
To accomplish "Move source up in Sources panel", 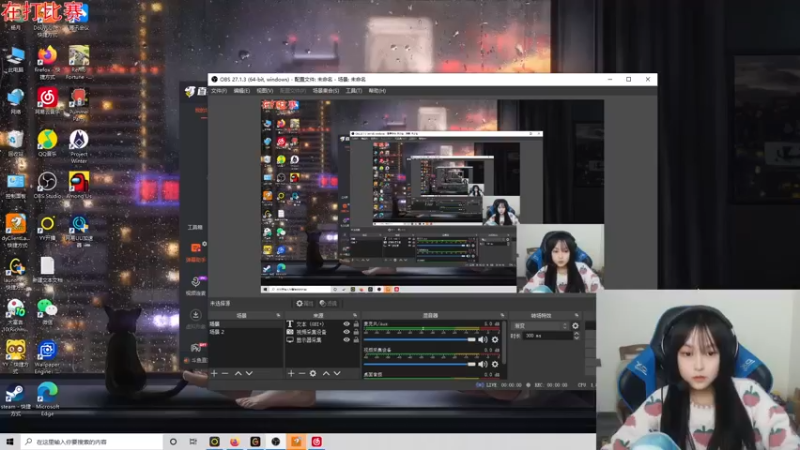I will pos(326,373).
